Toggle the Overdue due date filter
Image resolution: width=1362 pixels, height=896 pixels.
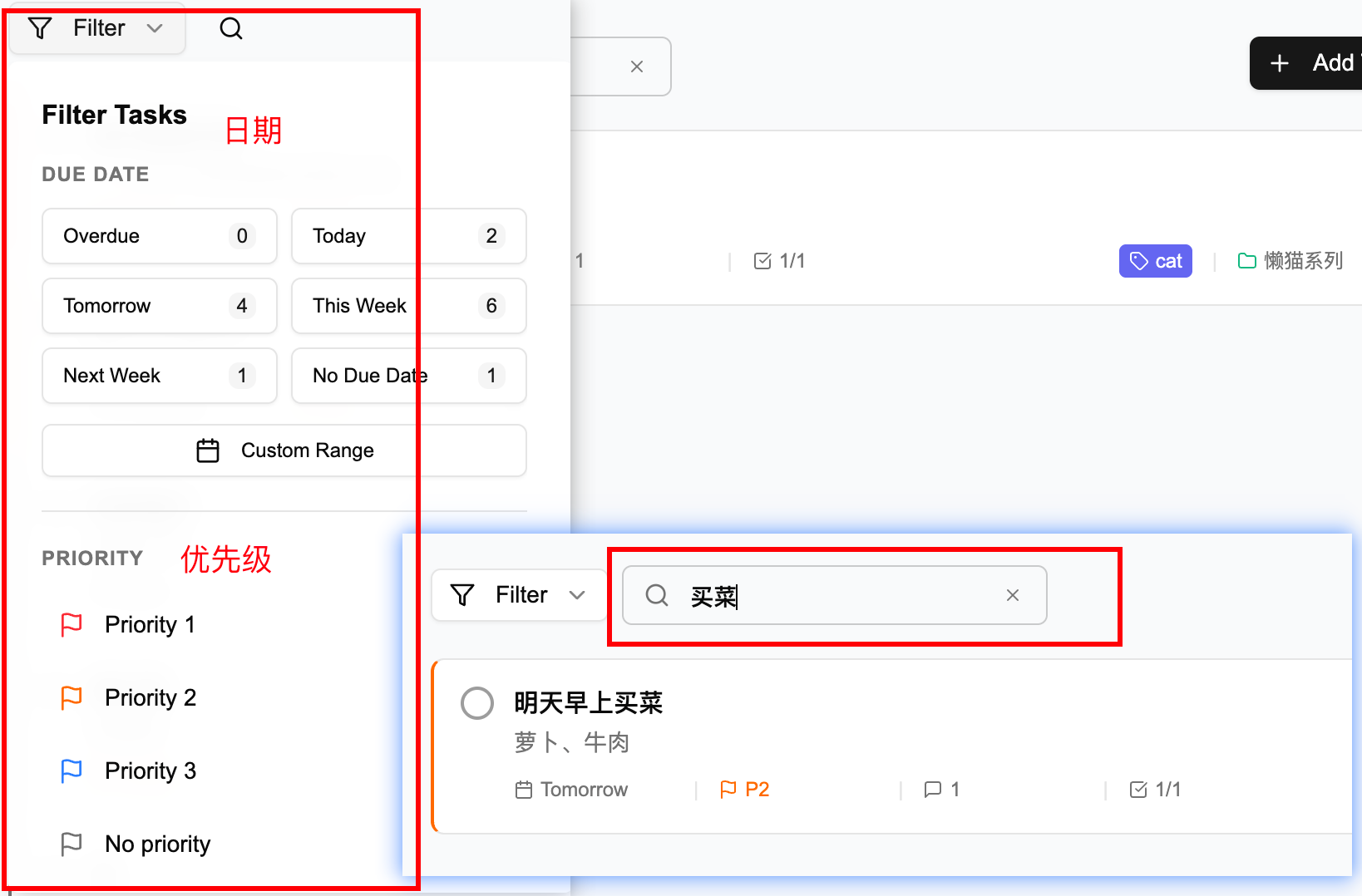coord(160,236)
